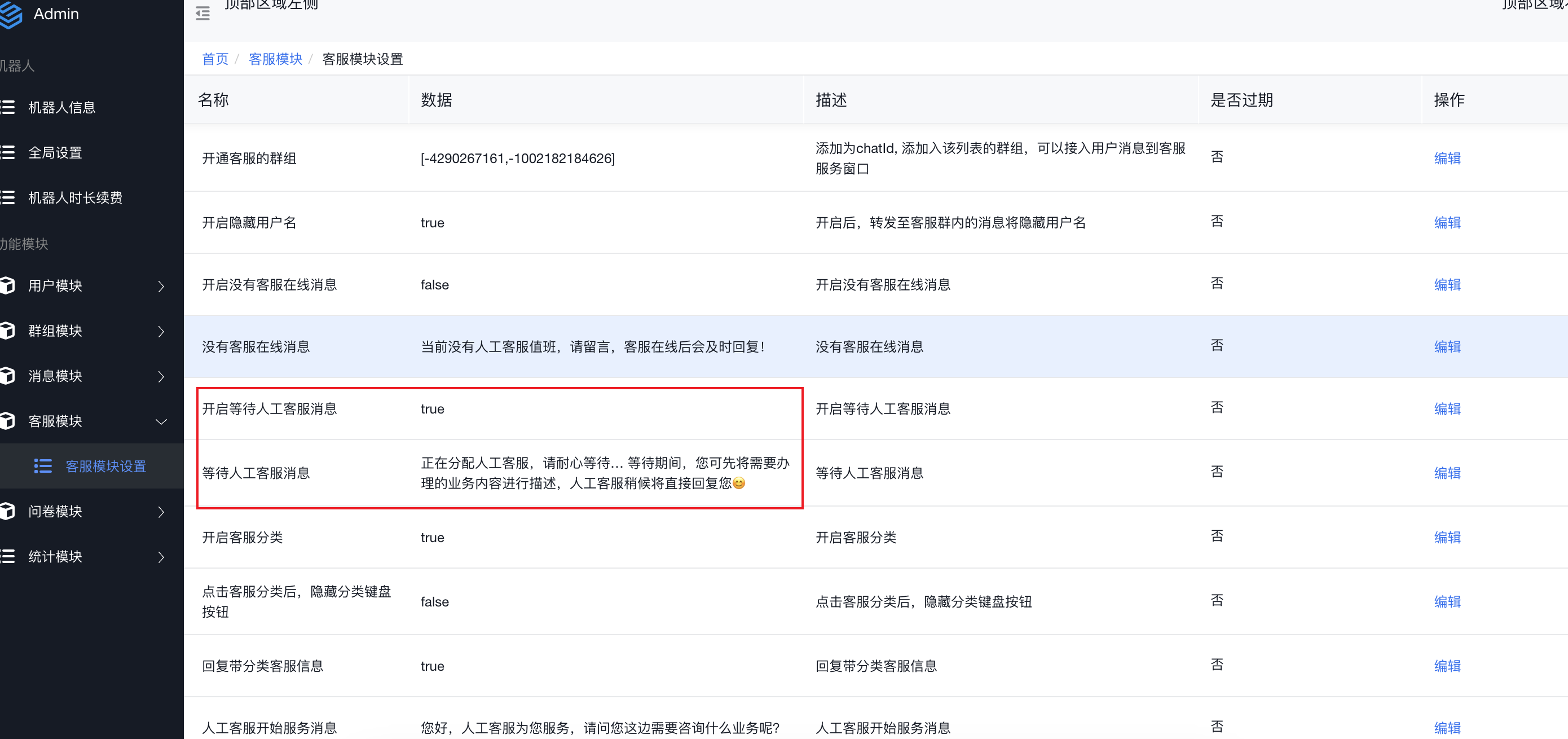The height and width of the screenshot is (739, 1568).
Task: Go to 首页 breadcrumb link
Action: click(x=215, y=59)
